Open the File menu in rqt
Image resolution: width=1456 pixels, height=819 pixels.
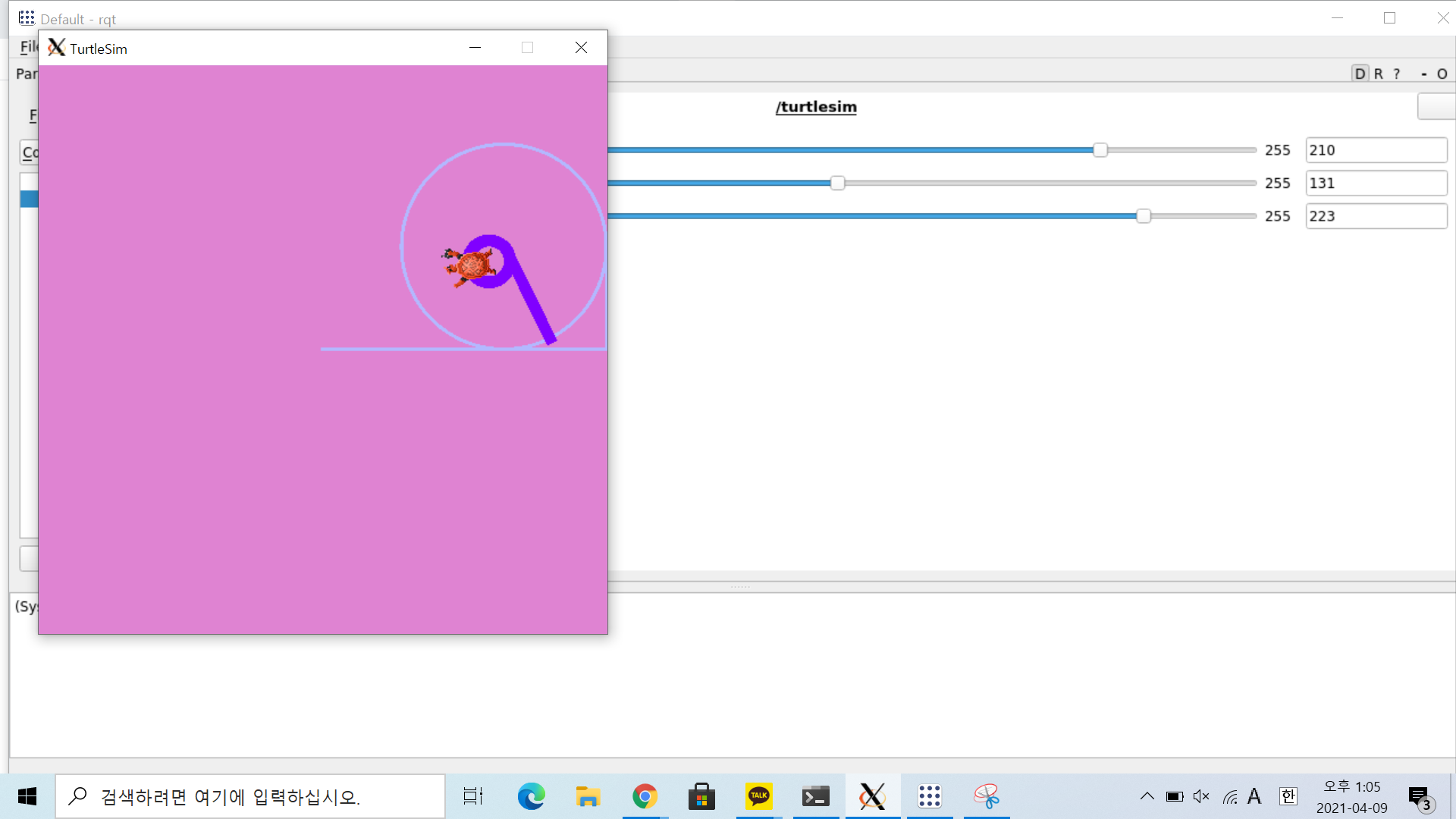(28, 47)
